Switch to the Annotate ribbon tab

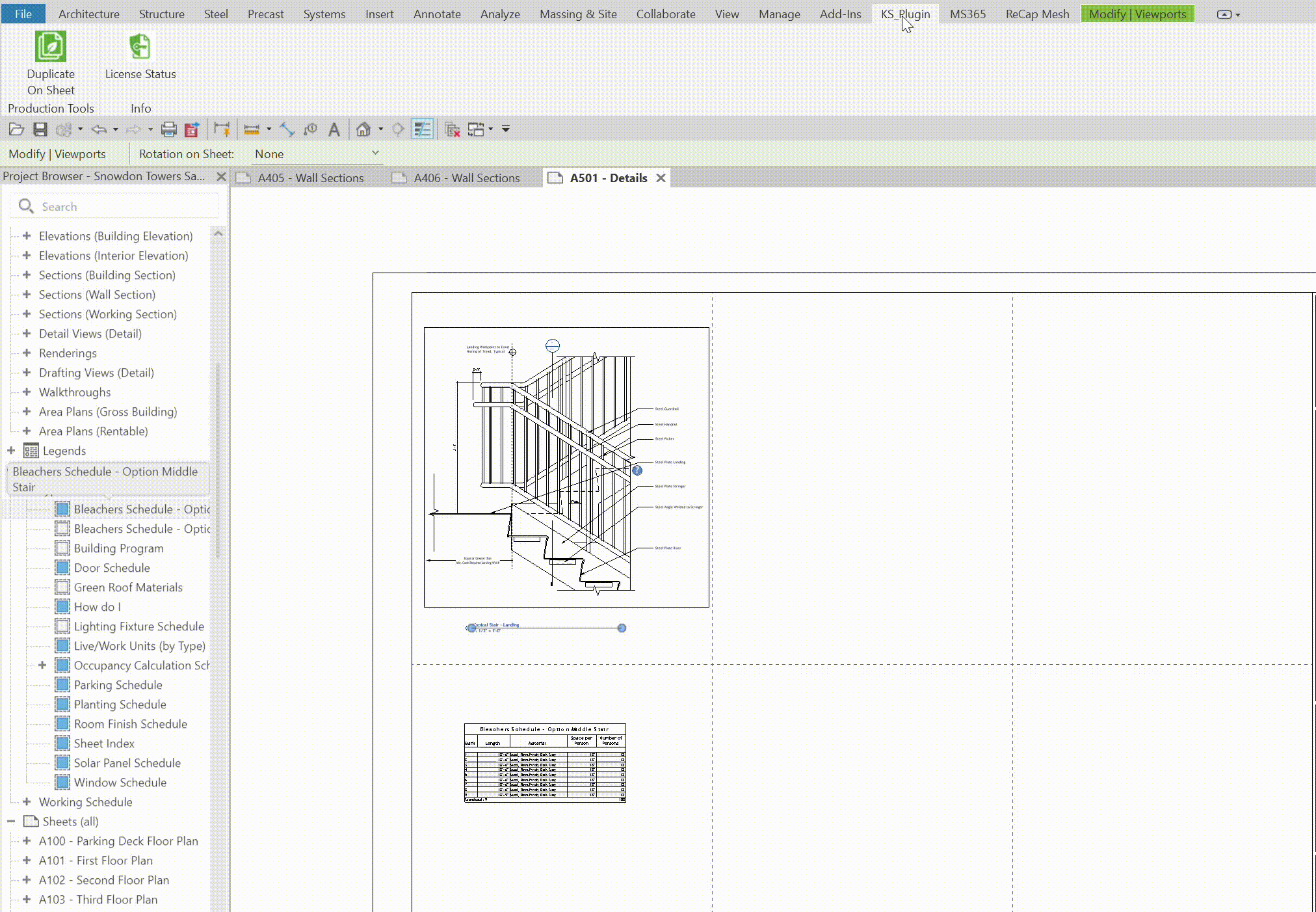coord(437,14)
